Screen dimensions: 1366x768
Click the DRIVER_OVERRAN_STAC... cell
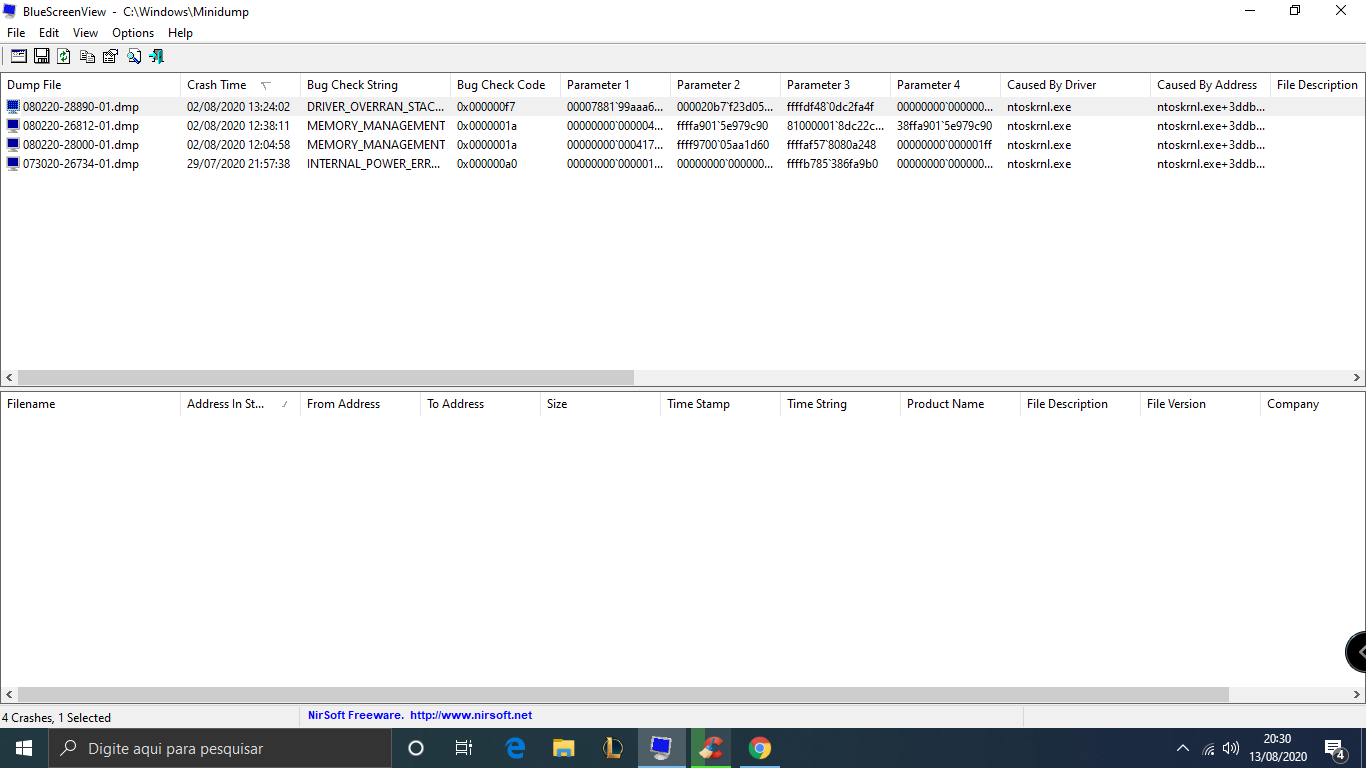pos(375,107)
